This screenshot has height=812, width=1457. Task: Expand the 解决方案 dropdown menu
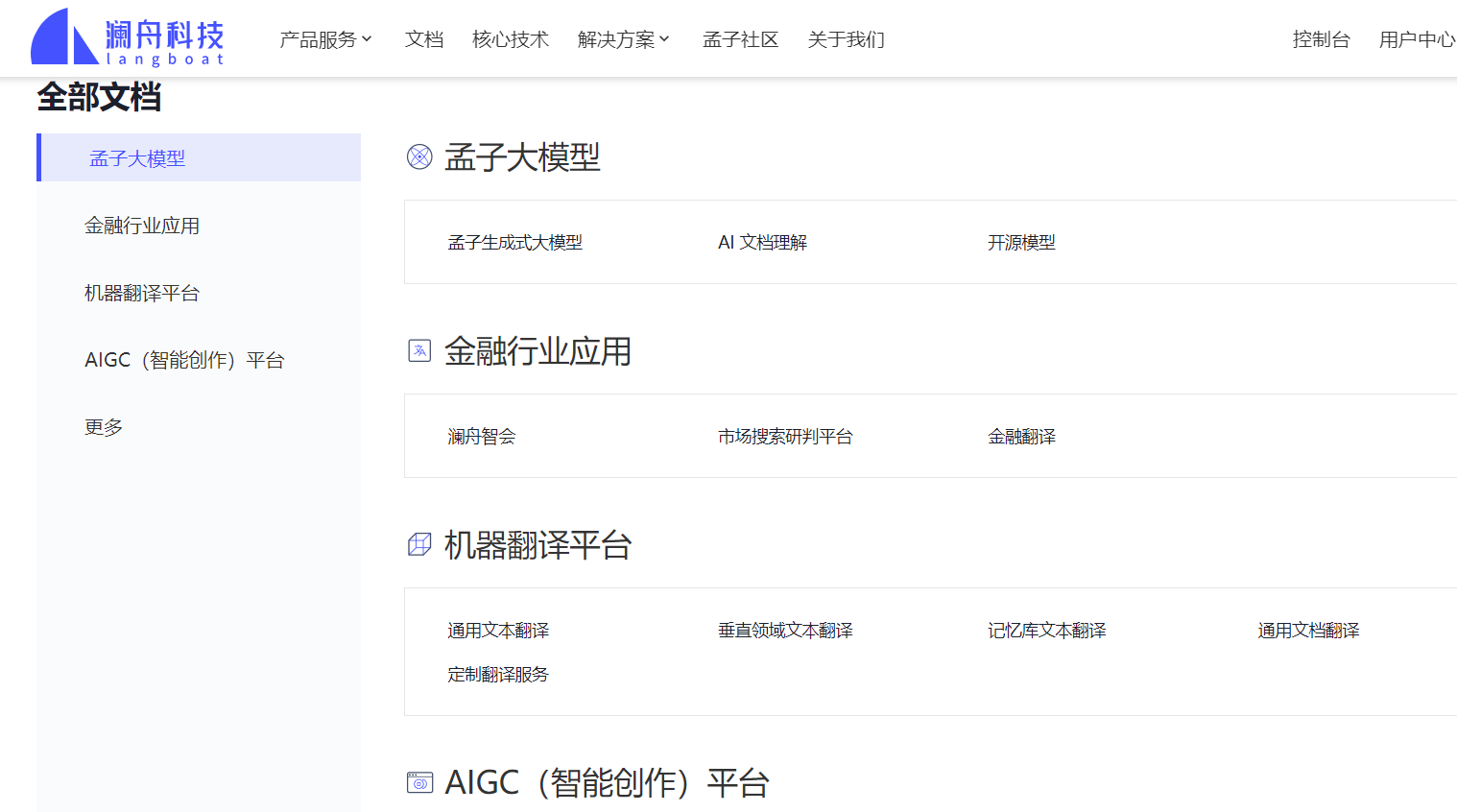[x=623, y=39]
